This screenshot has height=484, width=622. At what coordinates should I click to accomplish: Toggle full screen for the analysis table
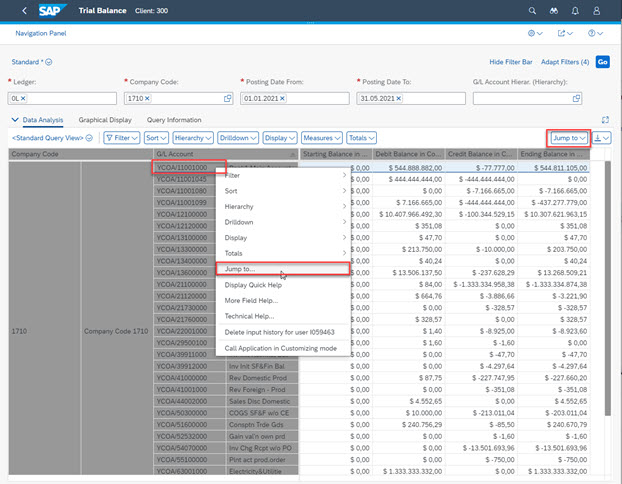(605, 120)
